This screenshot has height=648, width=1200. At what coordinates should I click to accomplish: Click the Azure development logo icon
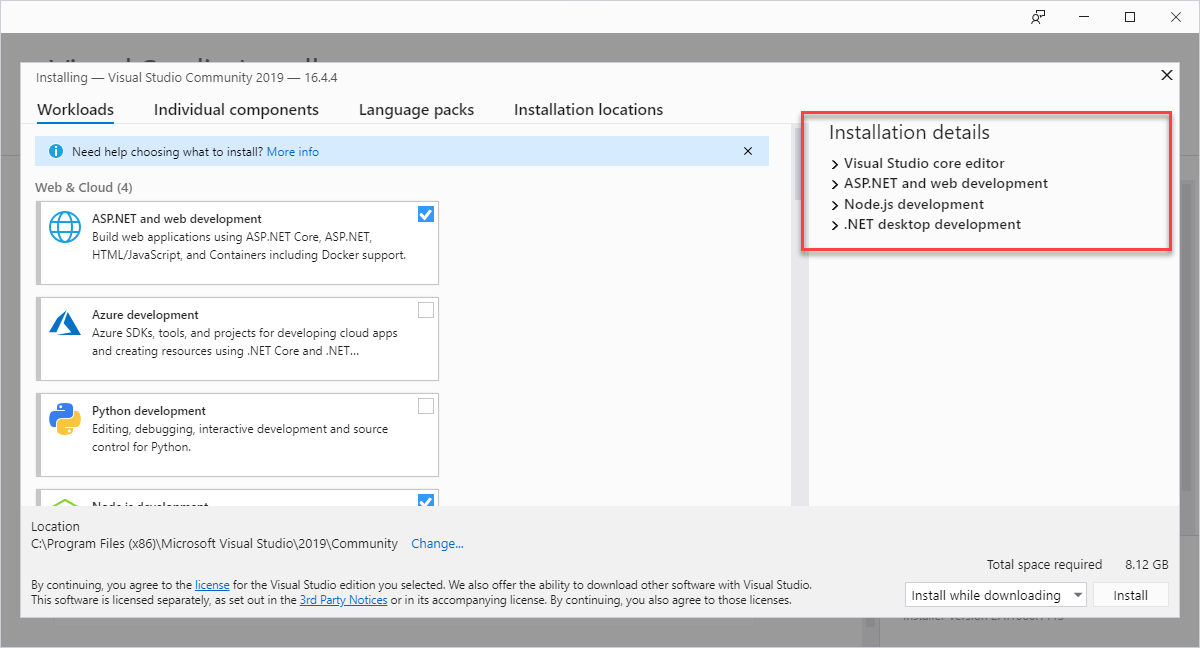66,323
